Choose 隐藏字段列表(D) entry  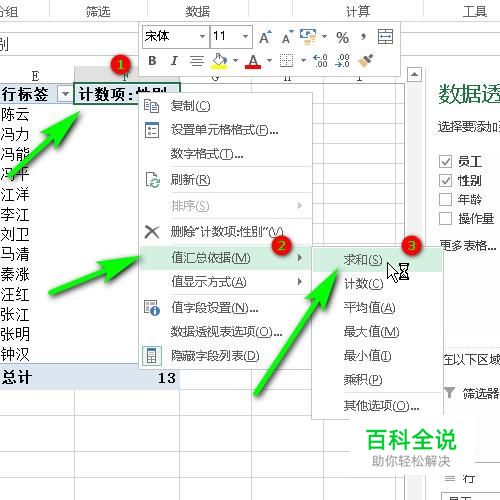225,356
